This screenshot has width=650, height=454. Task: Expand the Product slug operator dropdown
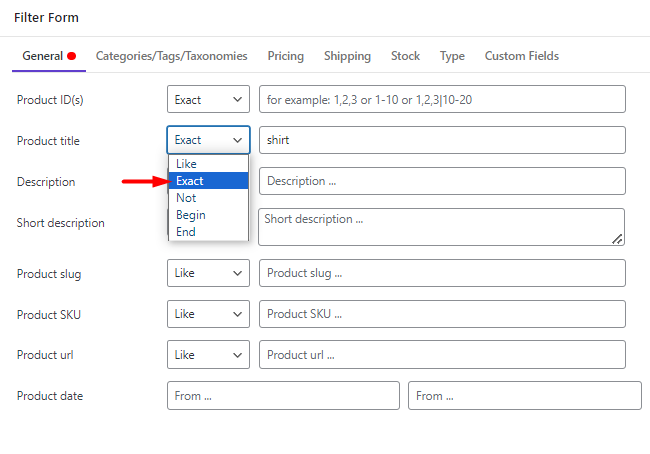tap(209, 273)
